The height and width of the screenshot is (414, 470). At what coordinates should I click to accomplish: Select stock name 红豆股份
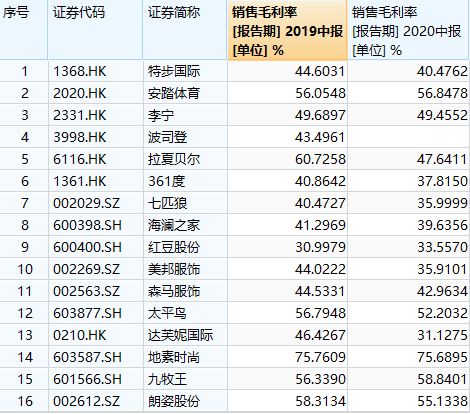pyautogui.click(x=174, y=247)
